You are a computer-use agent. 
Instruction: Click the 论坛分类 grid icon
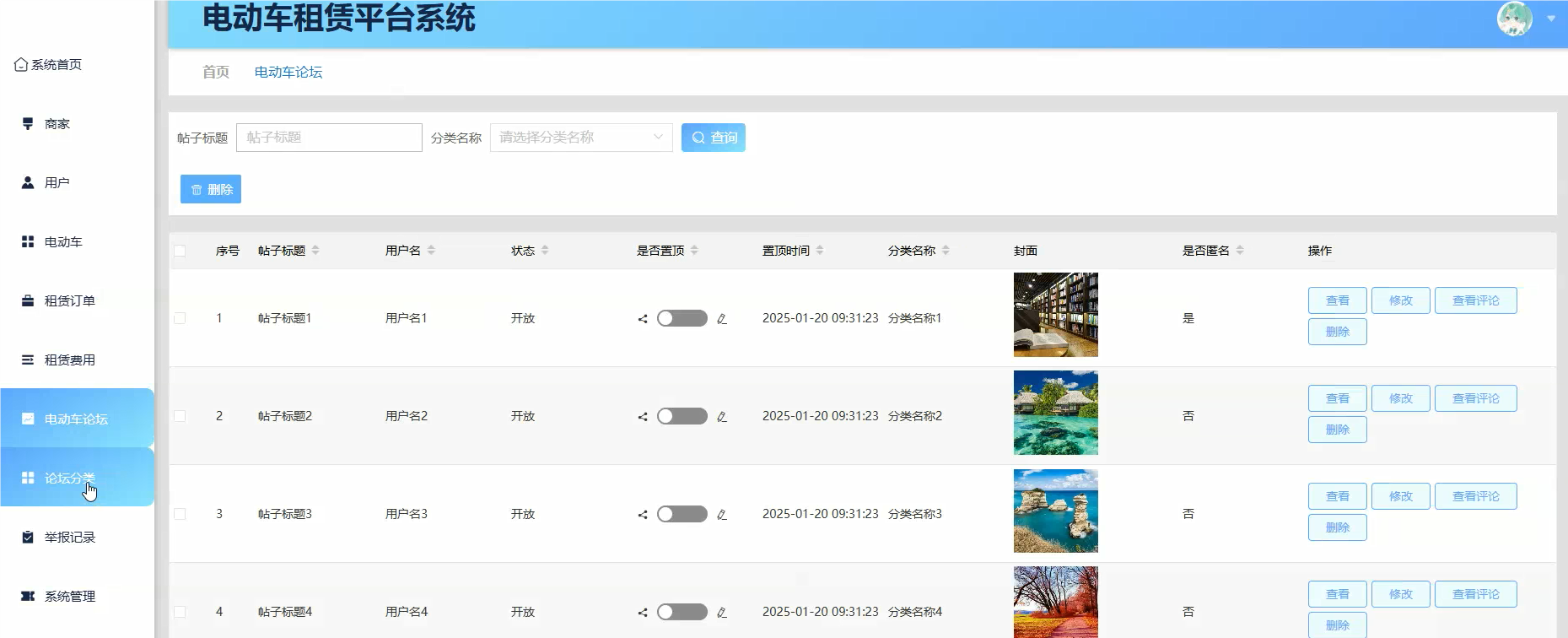(x=28, y=478)
